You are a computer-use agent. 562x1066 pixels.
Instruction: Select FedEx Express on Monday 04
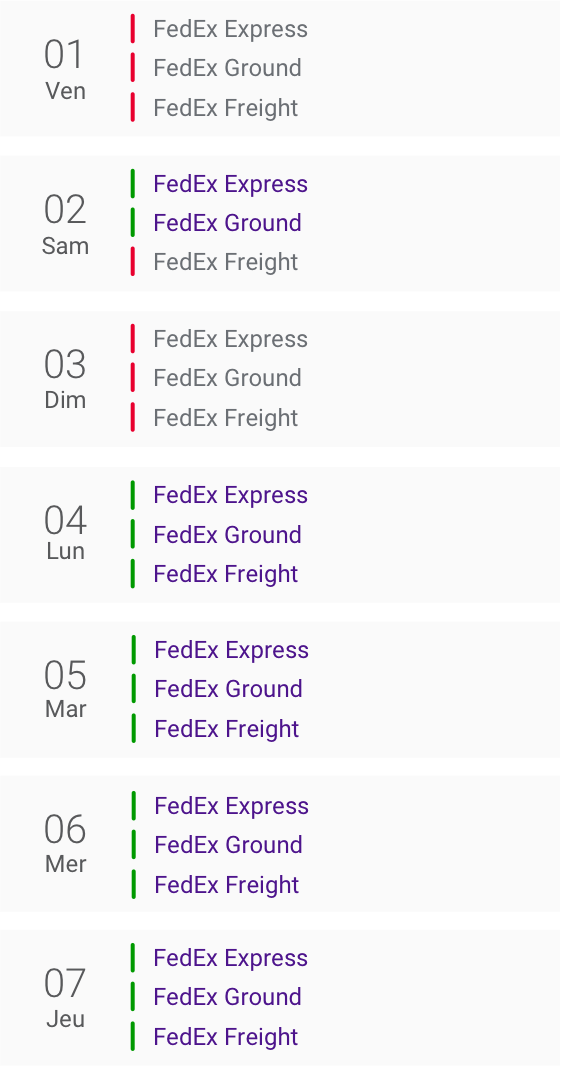[230, 495]
